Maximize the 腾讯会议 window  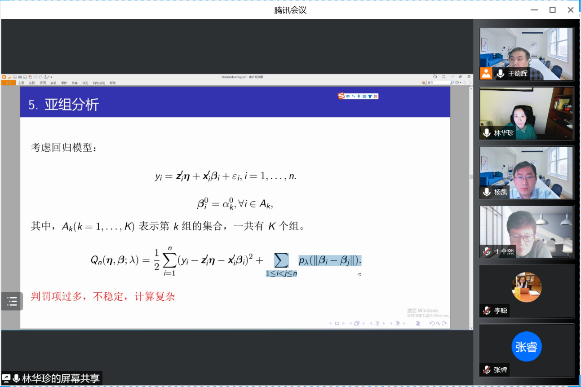point(552,10)
